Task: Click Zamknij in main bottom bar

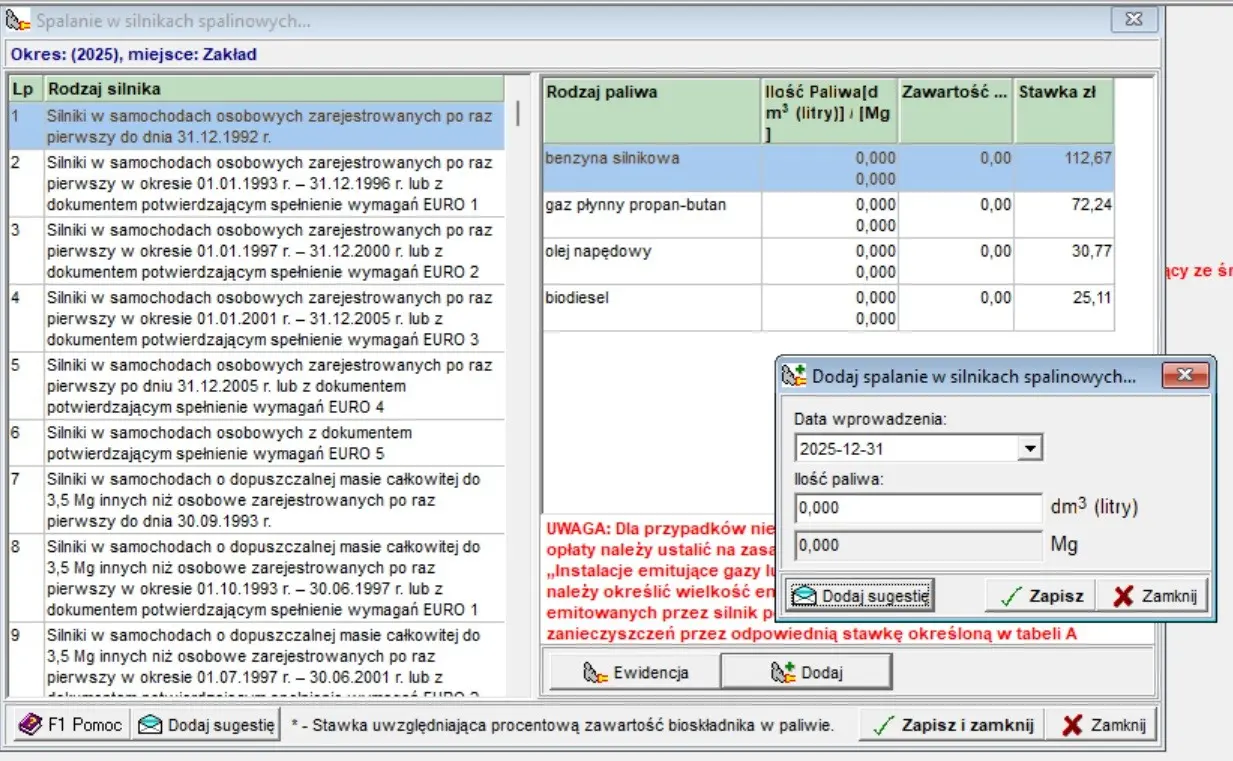Action: (x=1104, y=725)
